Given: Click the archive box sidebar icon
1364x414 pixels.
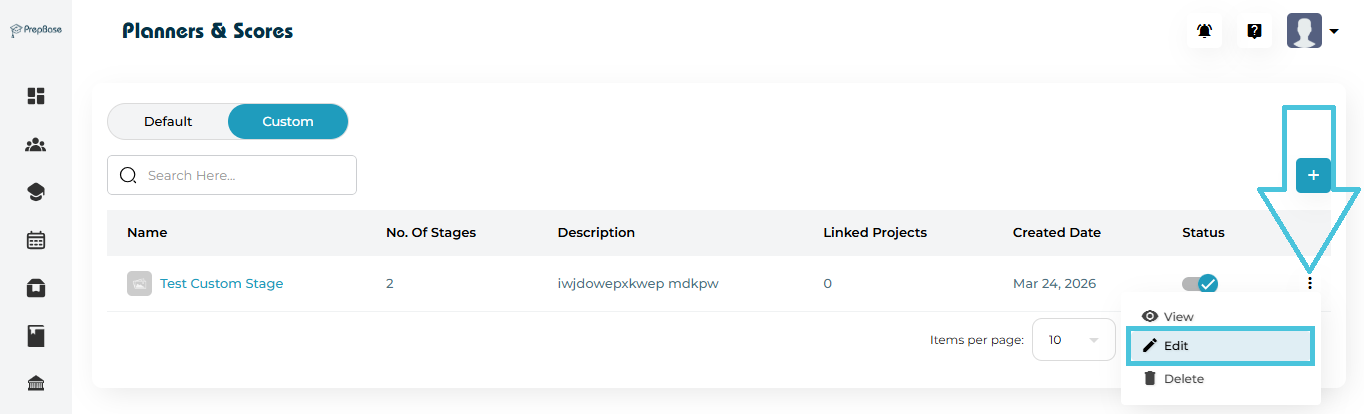Looking at the screenshot, I should pos(36,288).
